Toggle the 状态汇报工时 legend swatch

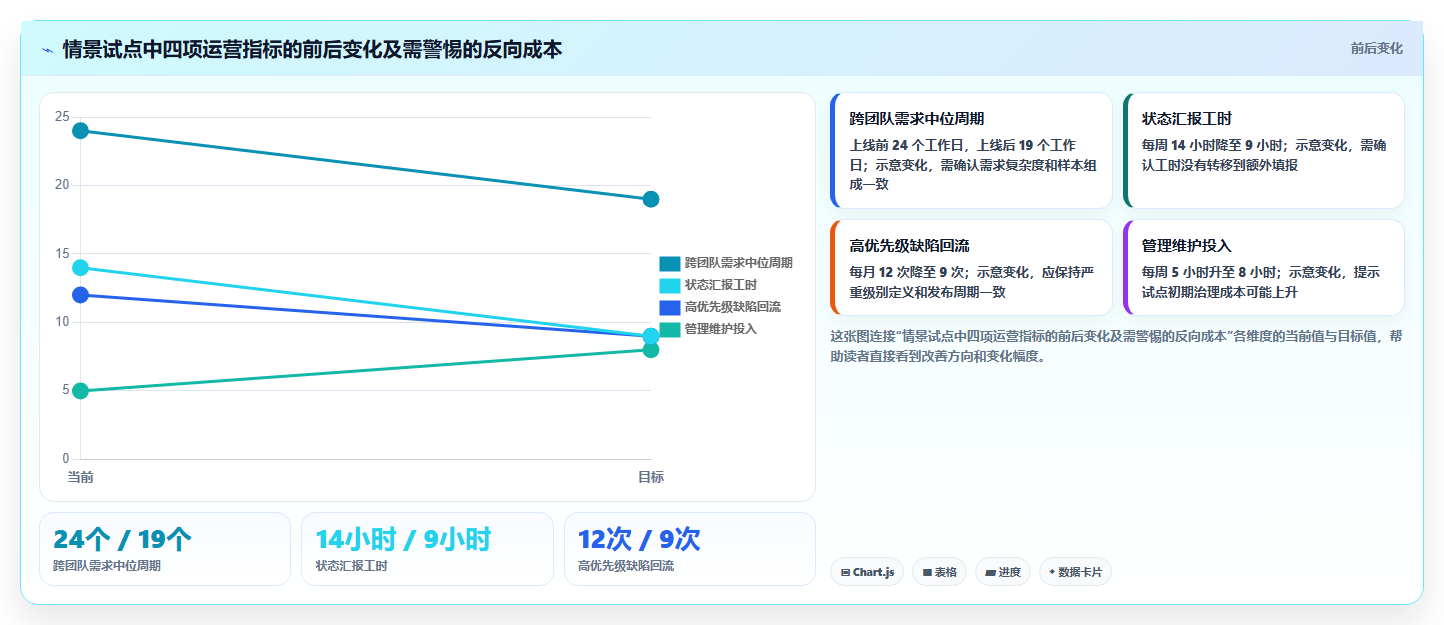pos(670,285)
